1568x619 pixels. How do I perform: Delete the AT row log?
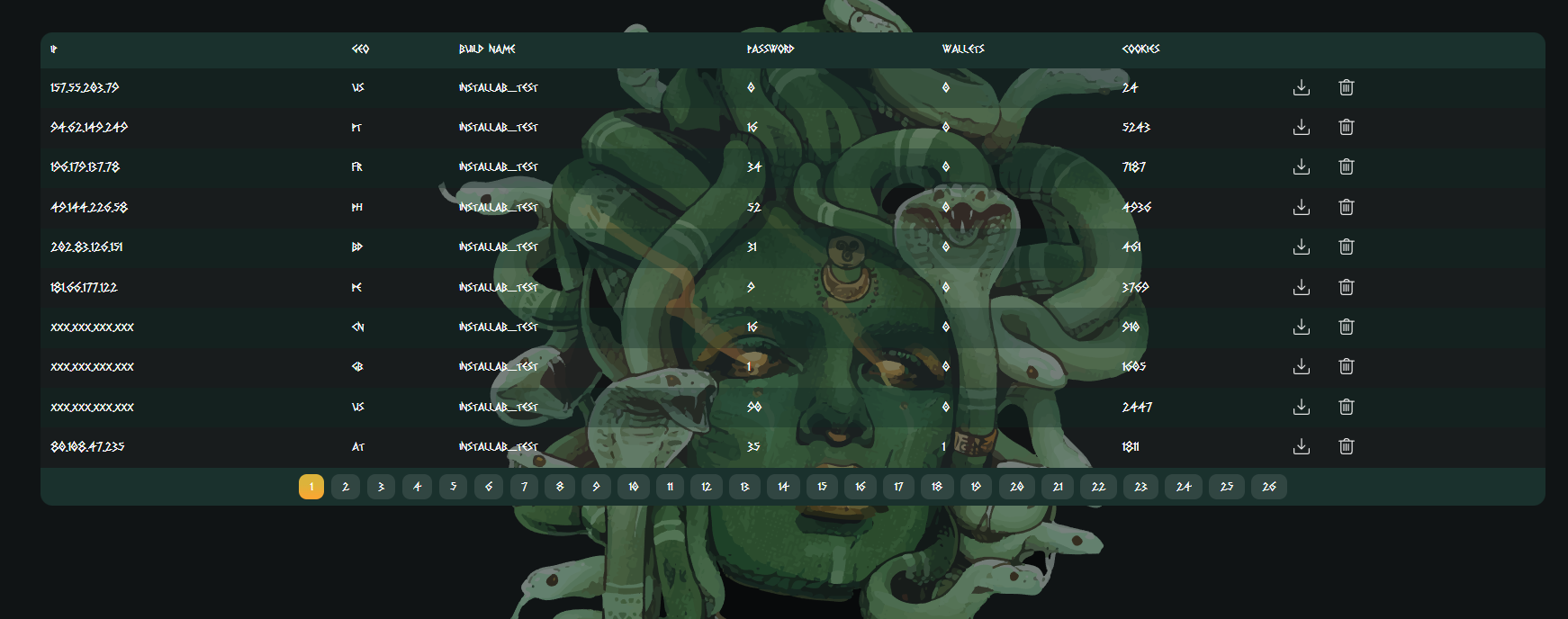1347,446
